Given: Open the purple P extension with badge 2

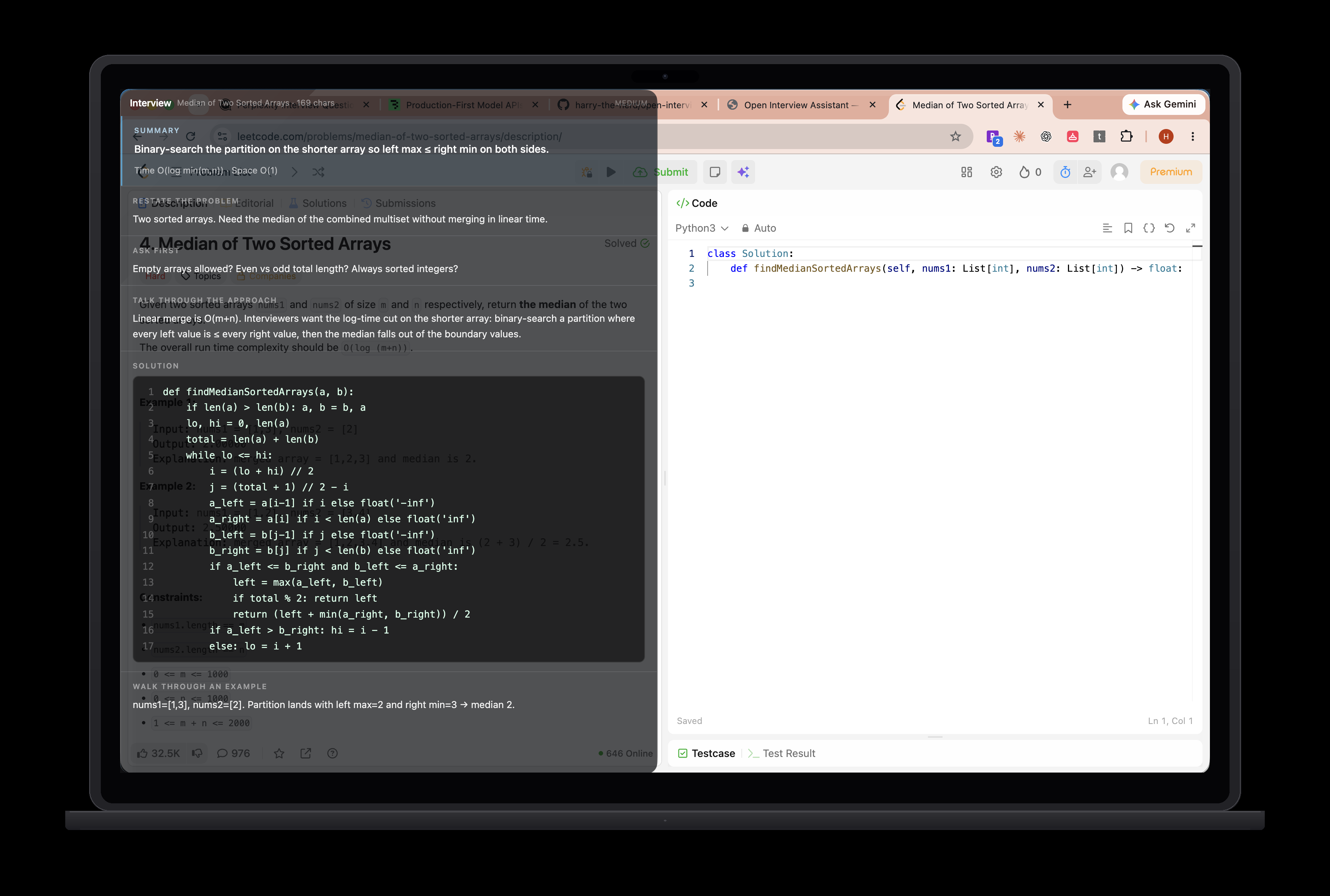Looking at the screenshot, I should coord(993,137).
